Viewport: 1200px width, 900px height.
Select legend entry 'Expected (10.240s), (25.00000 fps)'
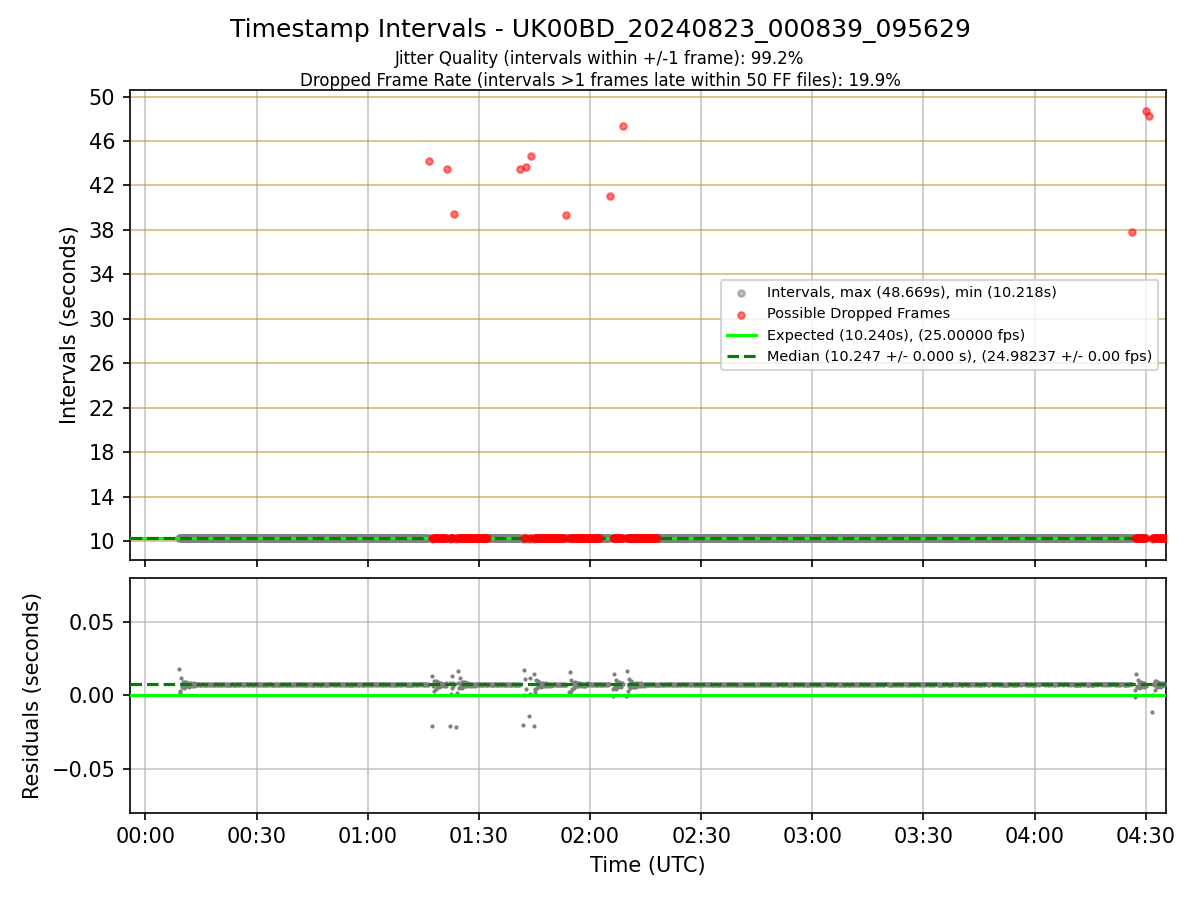[895, 335]
